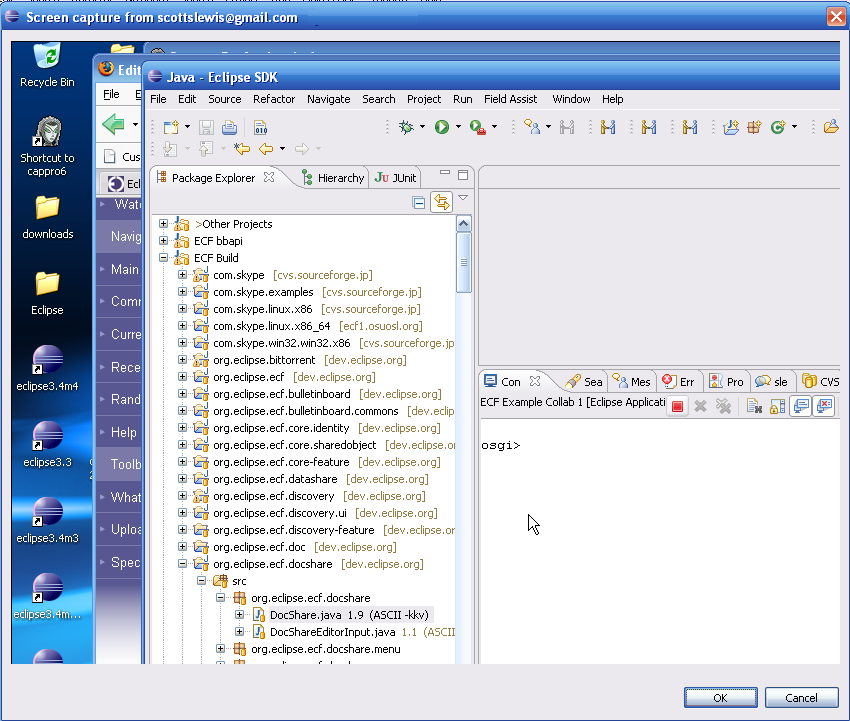Open the Field Assist menu
The width and height of the screenshot is (850, 721).
point(510,99)
